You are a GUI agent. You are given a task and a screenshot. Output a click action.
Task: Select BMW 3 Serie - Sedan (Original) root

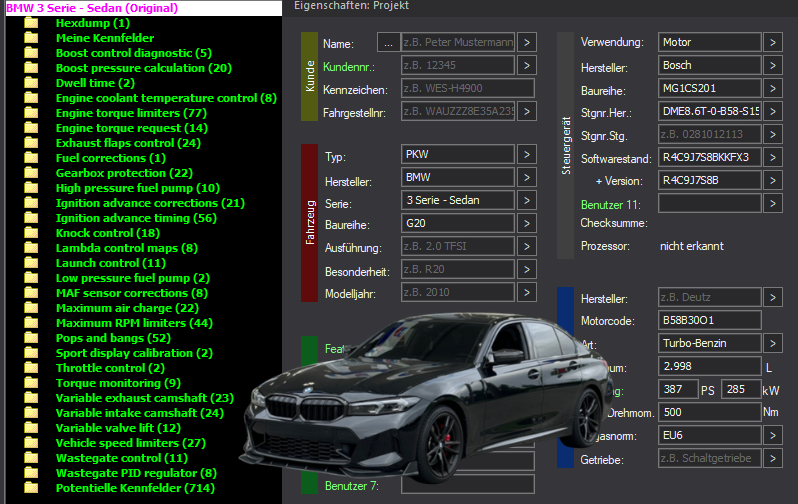(x=92, y=8)
